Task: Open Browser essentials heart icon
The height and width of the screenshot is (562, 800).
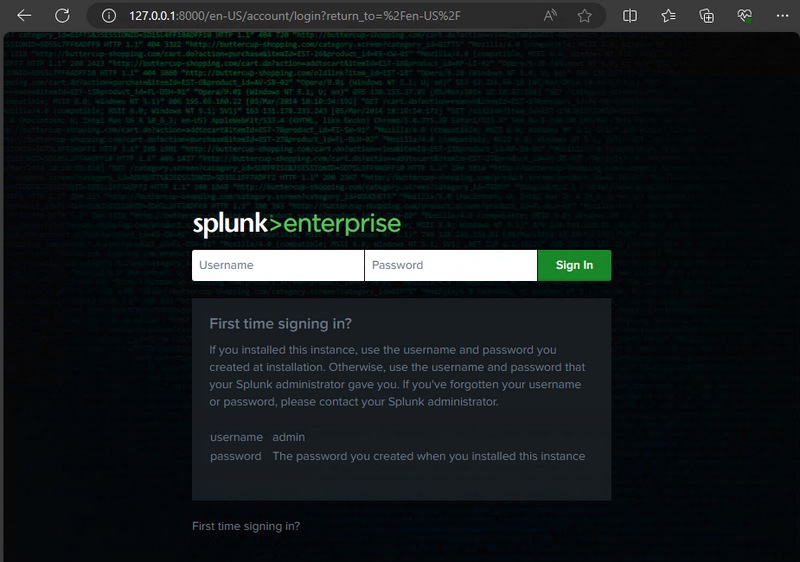Action: [x=744, y=16]
